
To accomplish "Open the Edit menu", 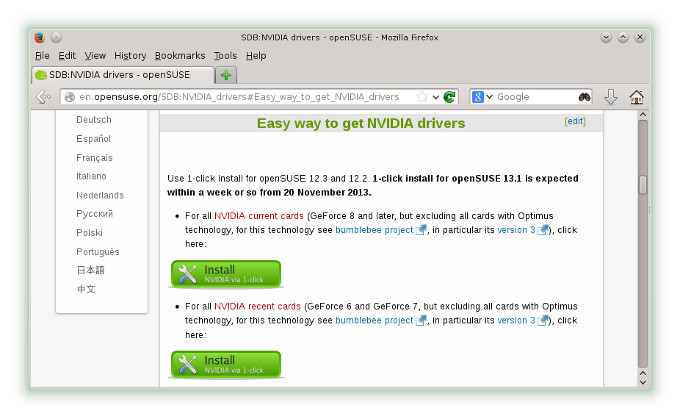I will pyautogui.click(x=67, y=56).
